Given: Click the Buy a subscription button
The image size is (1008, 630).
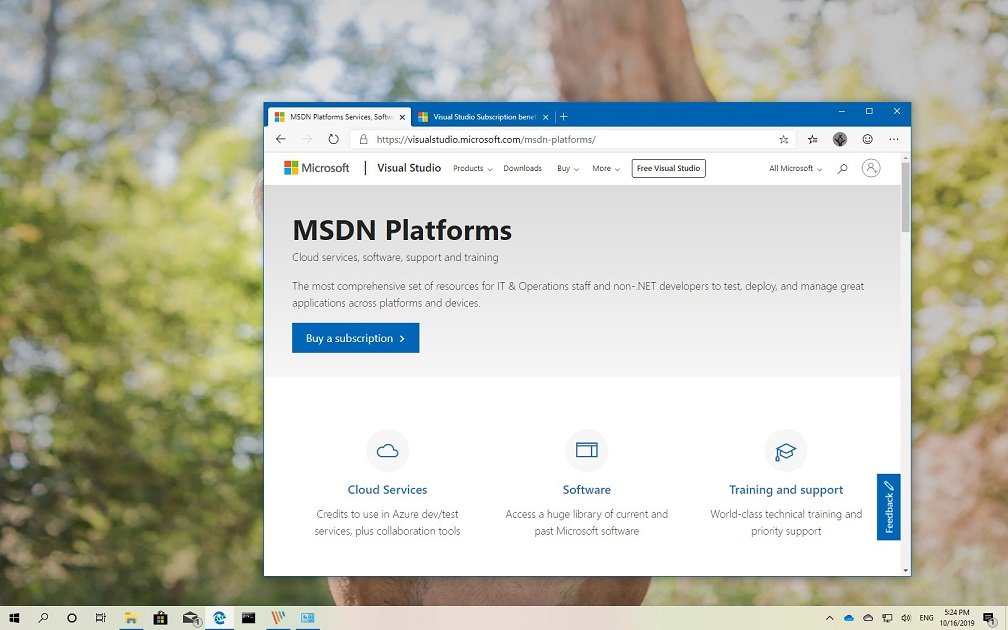Looking at the screenshot, I should (355, 338).
